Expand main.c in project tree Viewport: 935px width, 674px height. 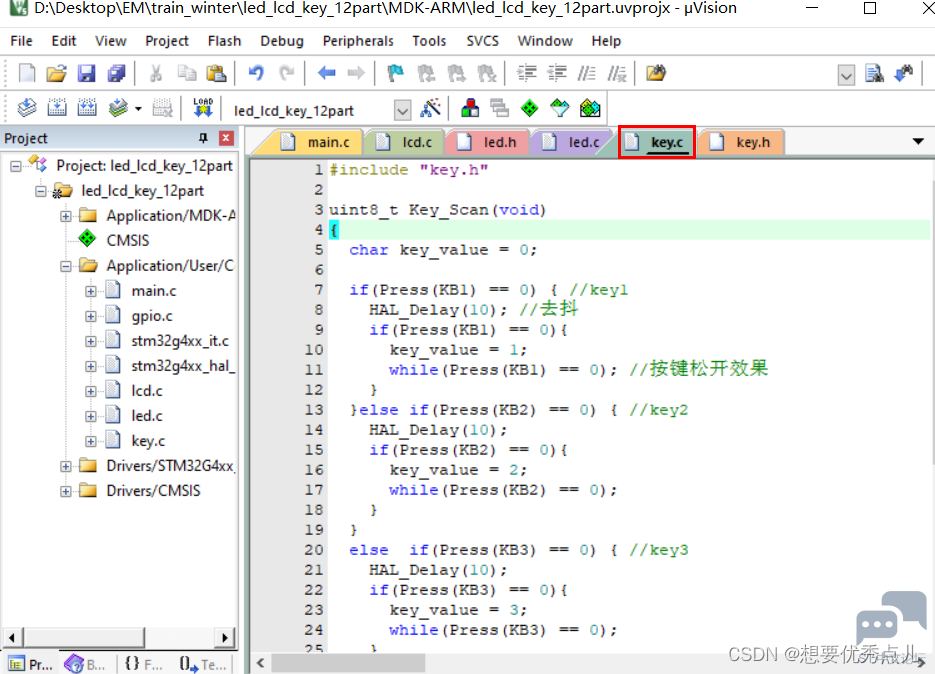91,291
